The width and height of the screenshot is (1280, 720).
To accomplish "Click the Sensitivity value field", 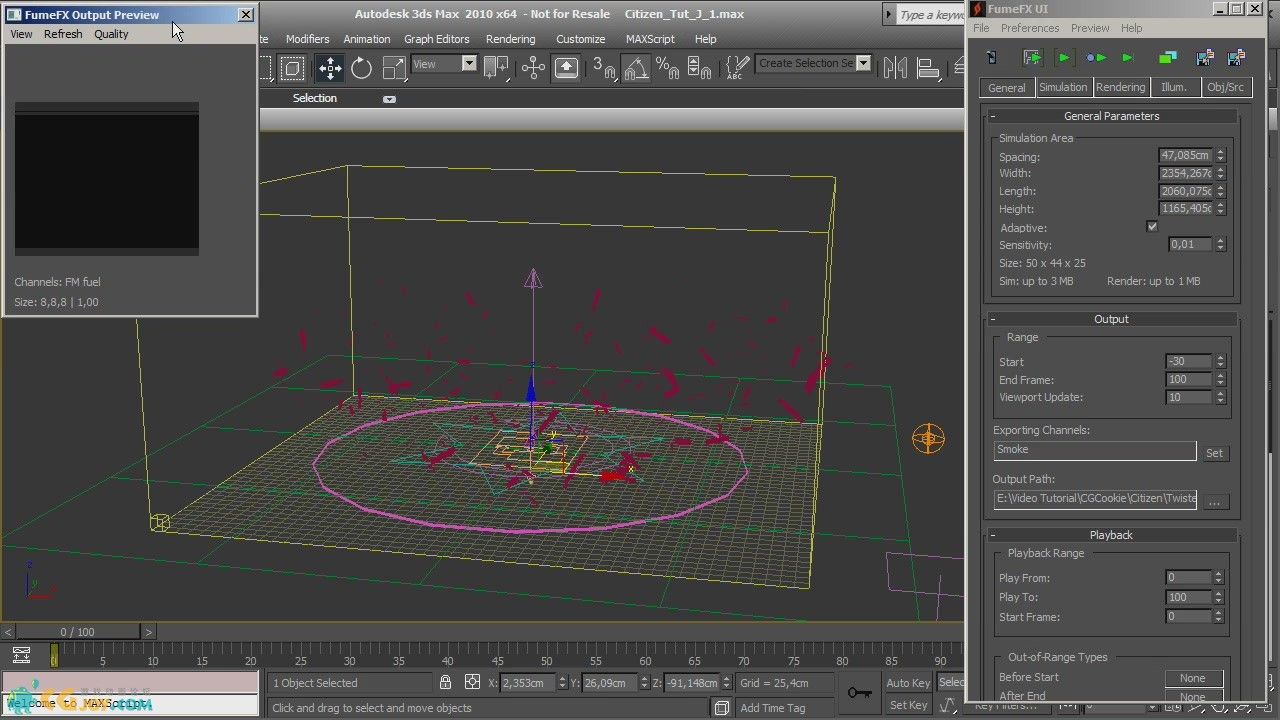I will (1190, 244).
